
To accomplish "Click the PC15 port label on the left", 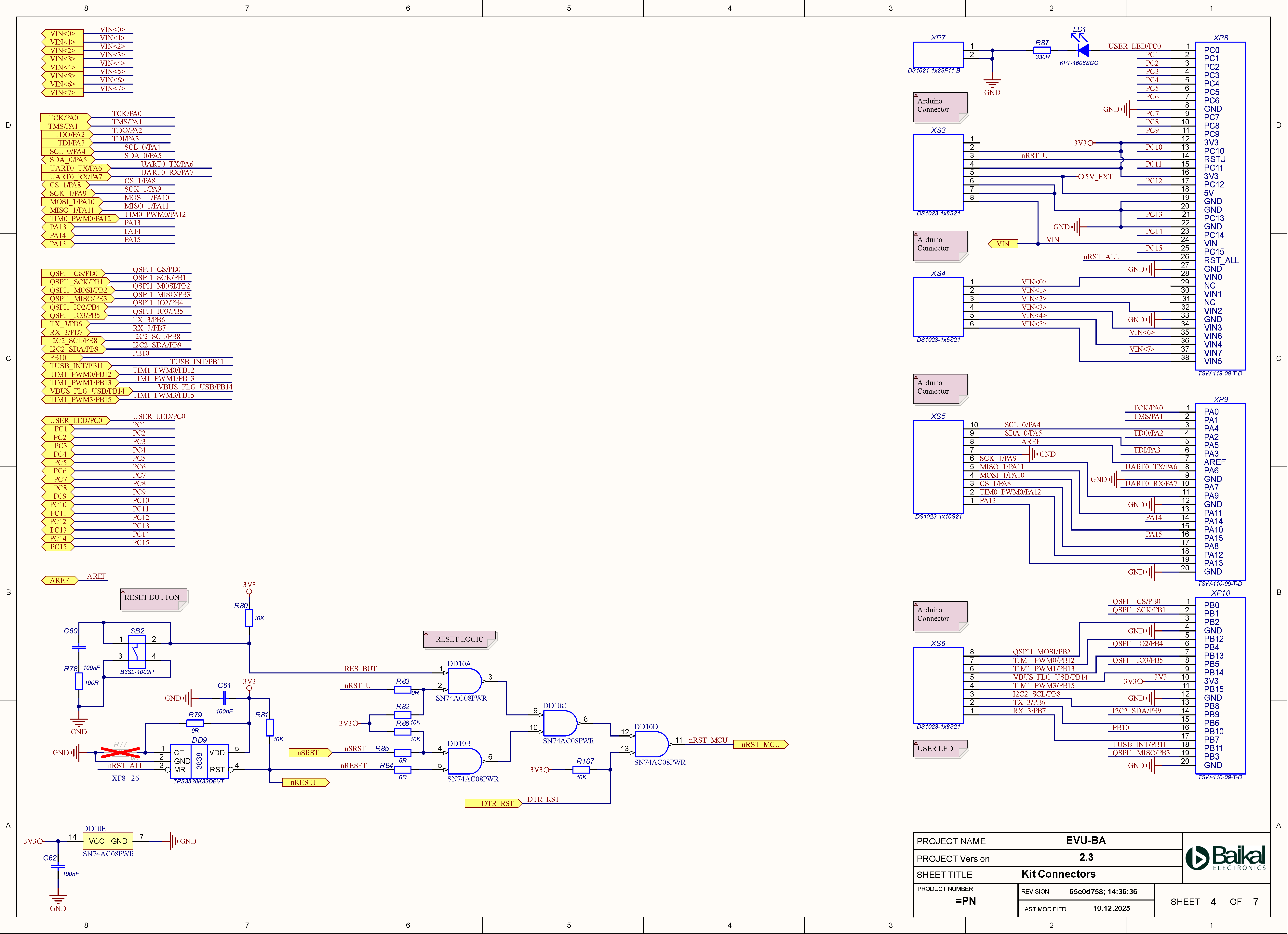I will 58,547.
